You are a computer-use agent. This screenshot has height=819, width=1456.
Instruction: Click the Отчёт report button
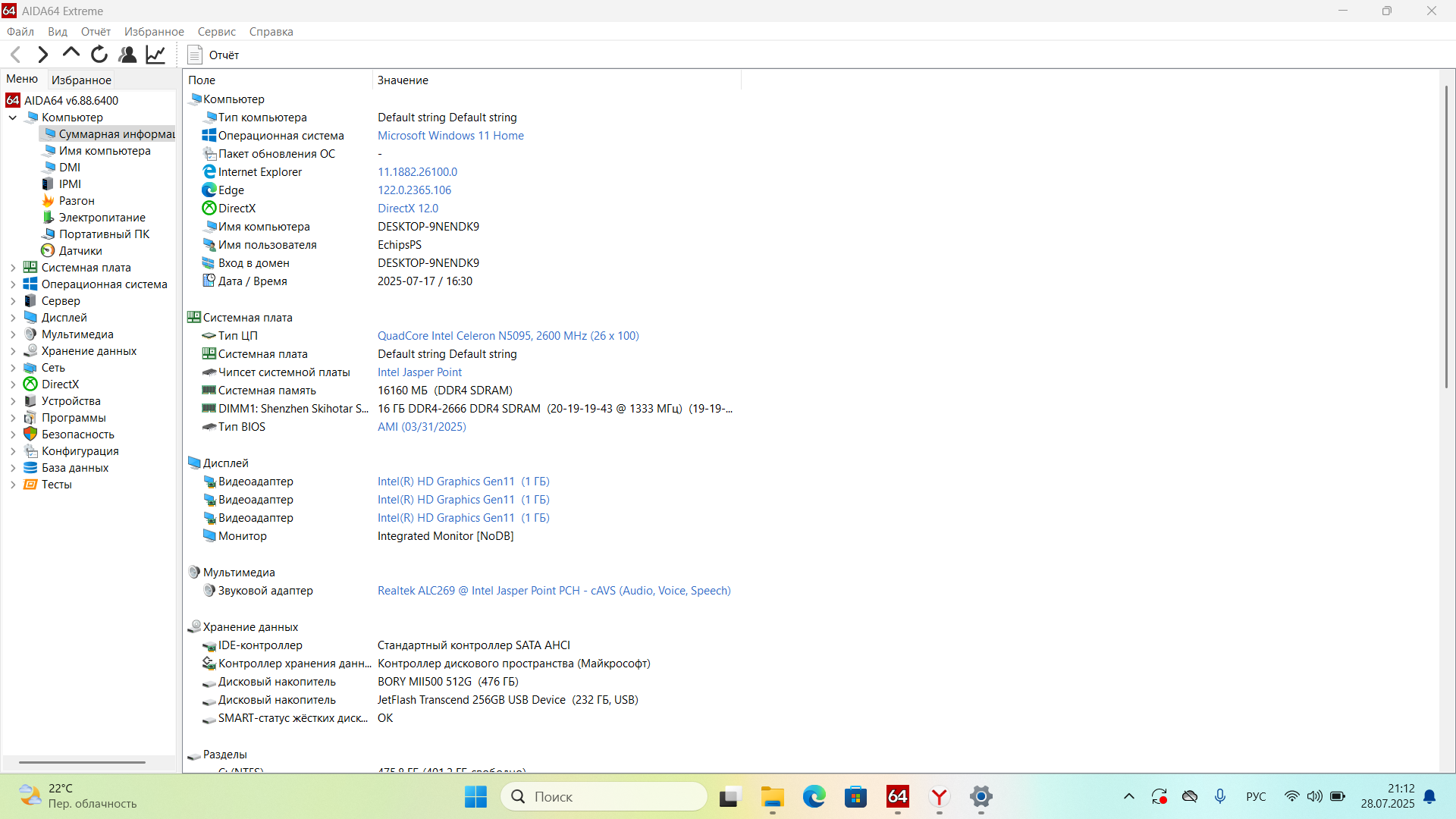[213, 55]
